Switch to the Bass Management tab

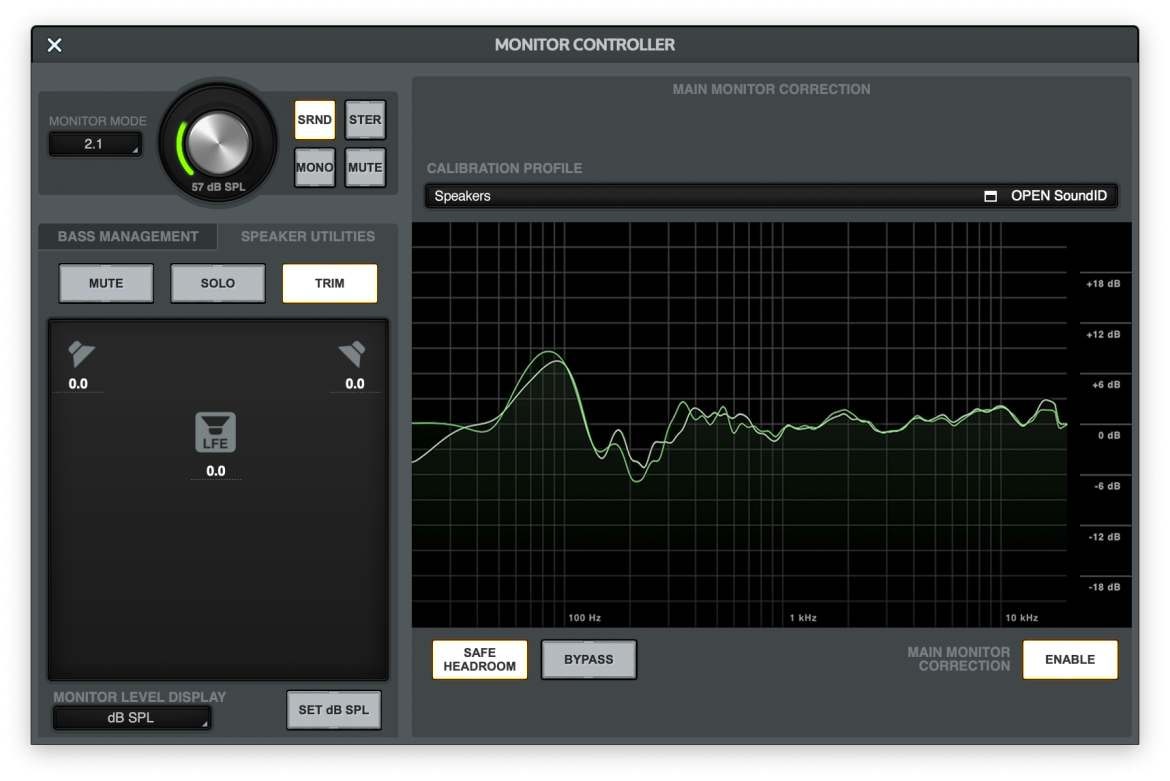point(128,237)
